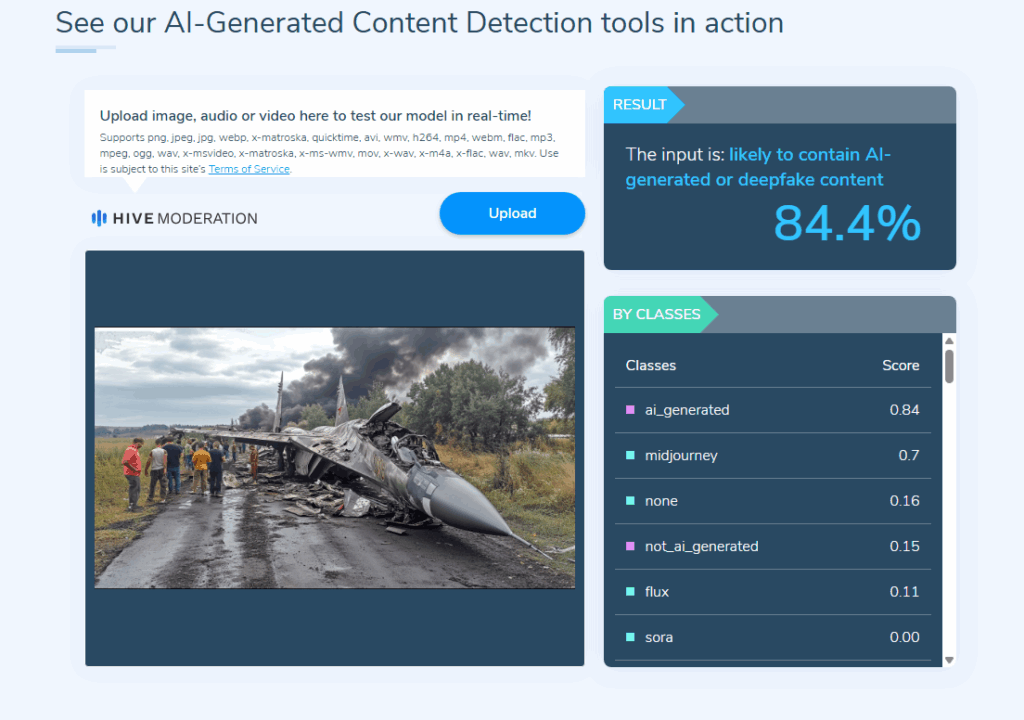Click the 0.11 score value
1024x720 pixels.
tap(904, 591)
